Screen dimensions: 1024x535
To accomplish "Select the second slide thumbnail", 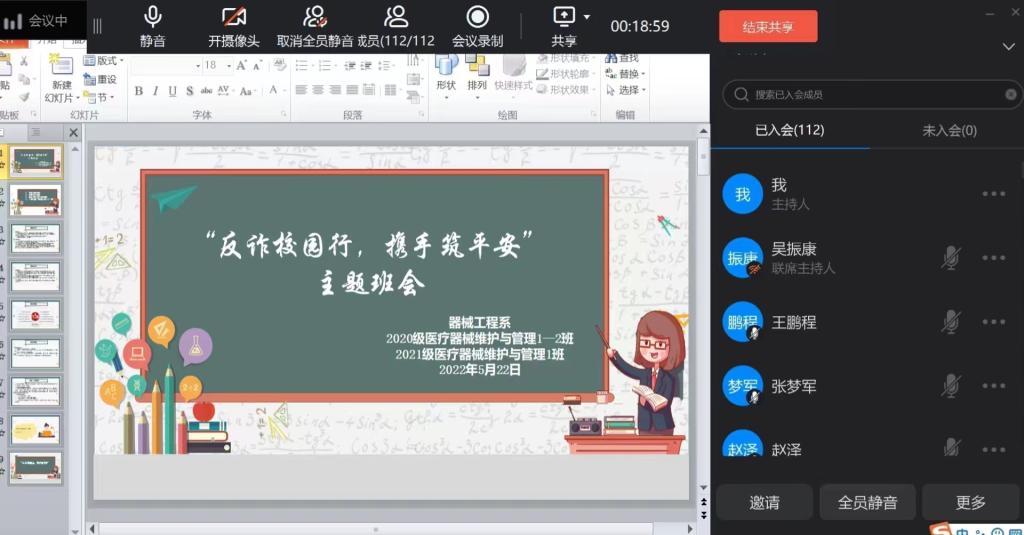I will tap(36, 200).
